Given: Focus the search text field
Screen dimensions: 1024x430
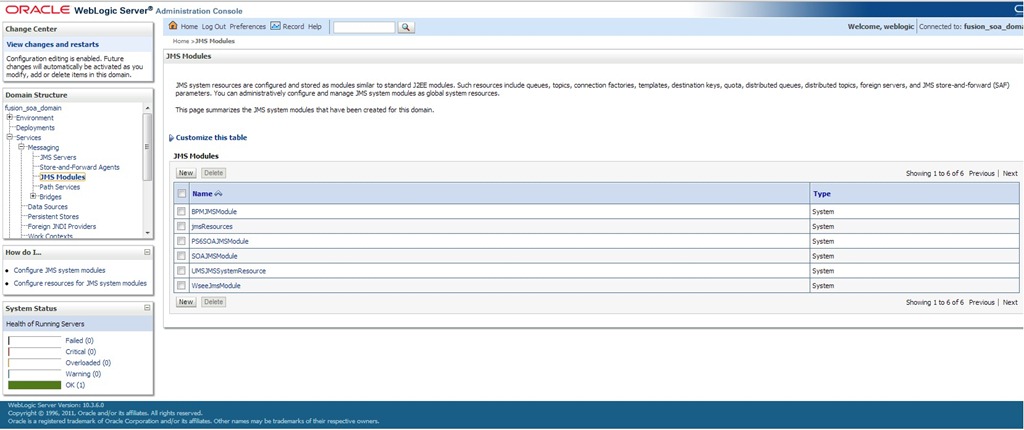Looking at the screenshot, I should [x=363, y=27].
